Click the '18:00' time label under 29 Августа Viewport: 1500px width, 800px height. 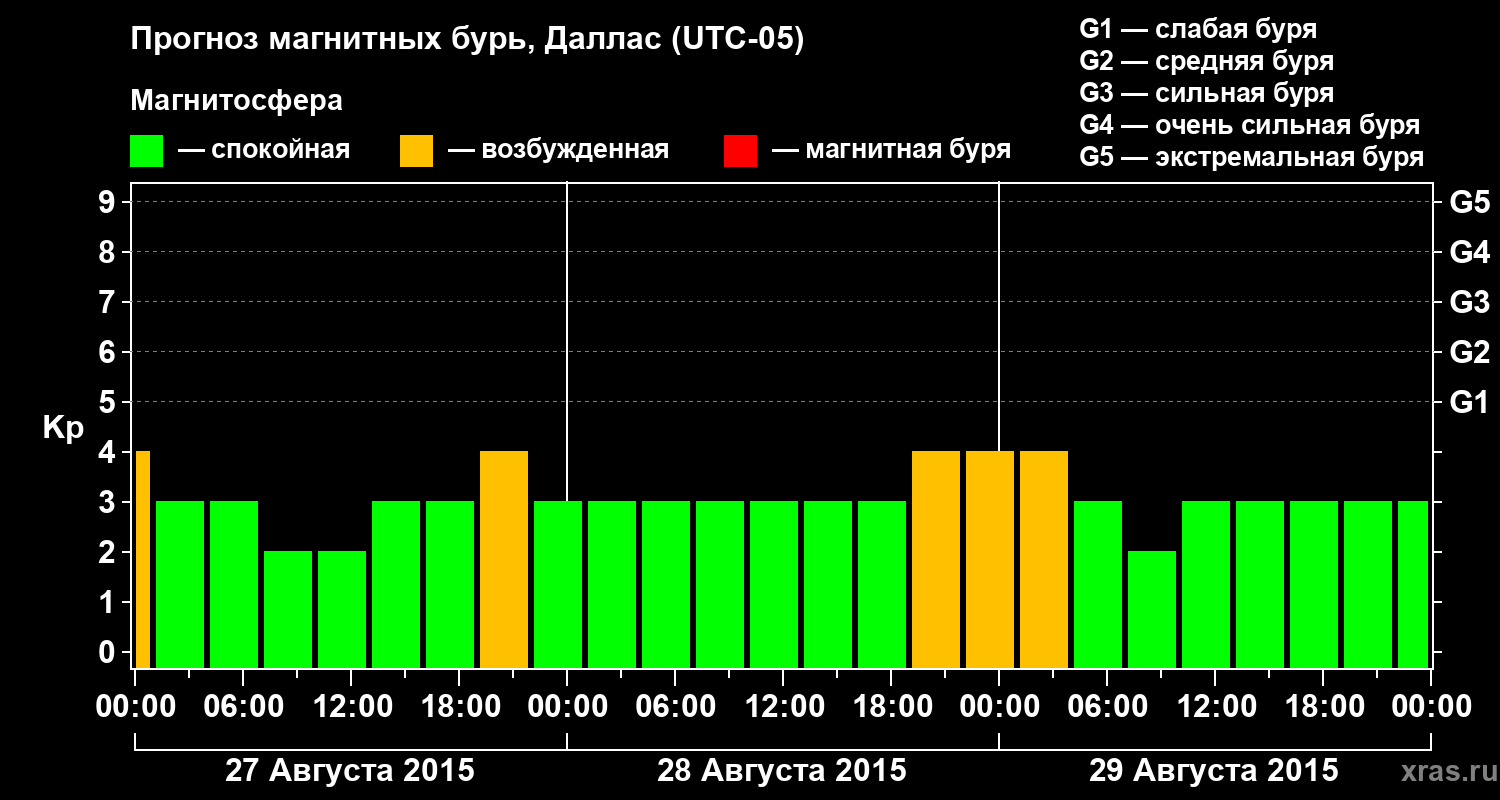click(x=1324, y=706)
